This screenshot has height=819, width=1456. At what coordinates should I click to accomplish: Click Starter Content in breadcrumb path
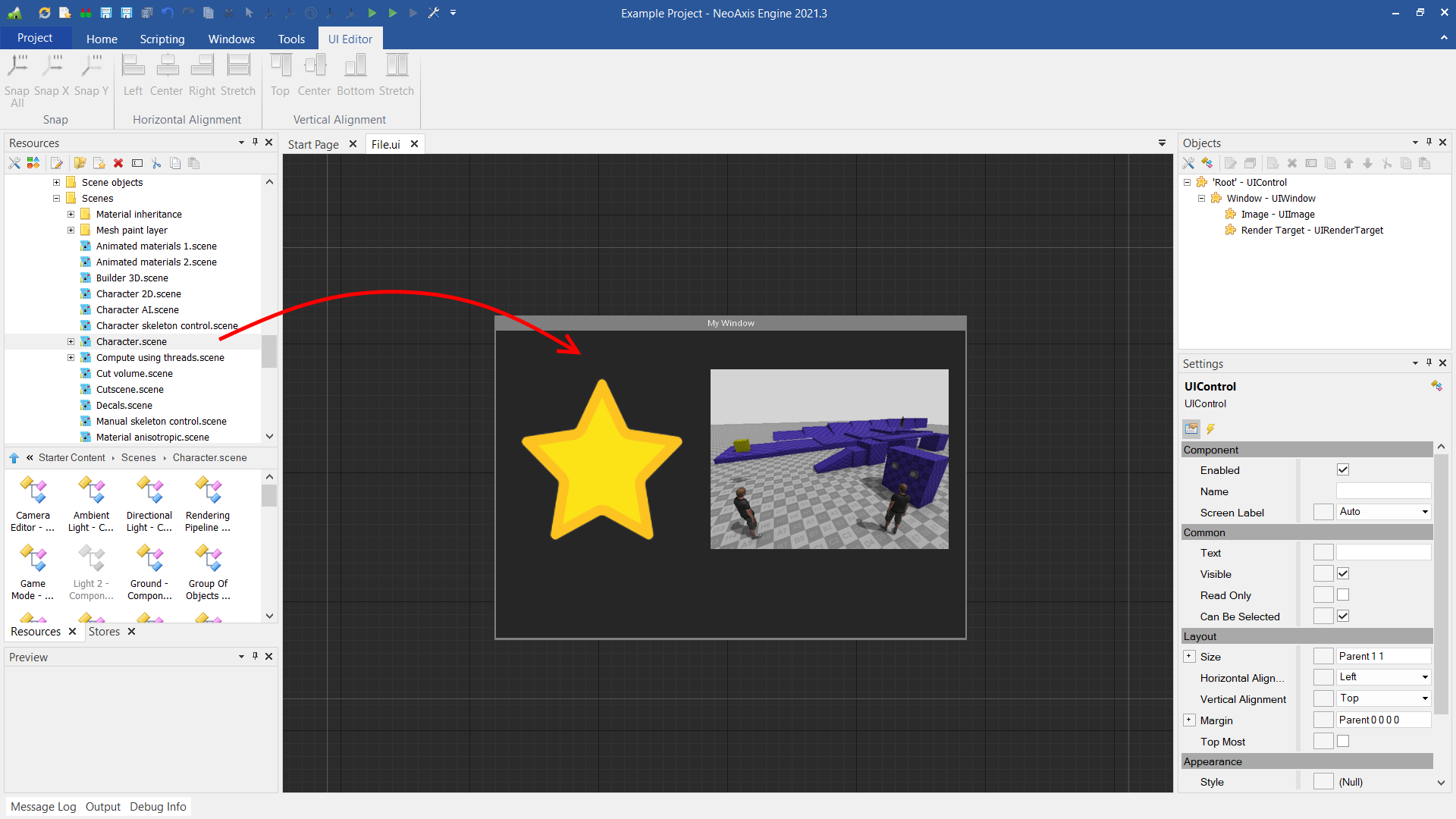coord(72,458)
